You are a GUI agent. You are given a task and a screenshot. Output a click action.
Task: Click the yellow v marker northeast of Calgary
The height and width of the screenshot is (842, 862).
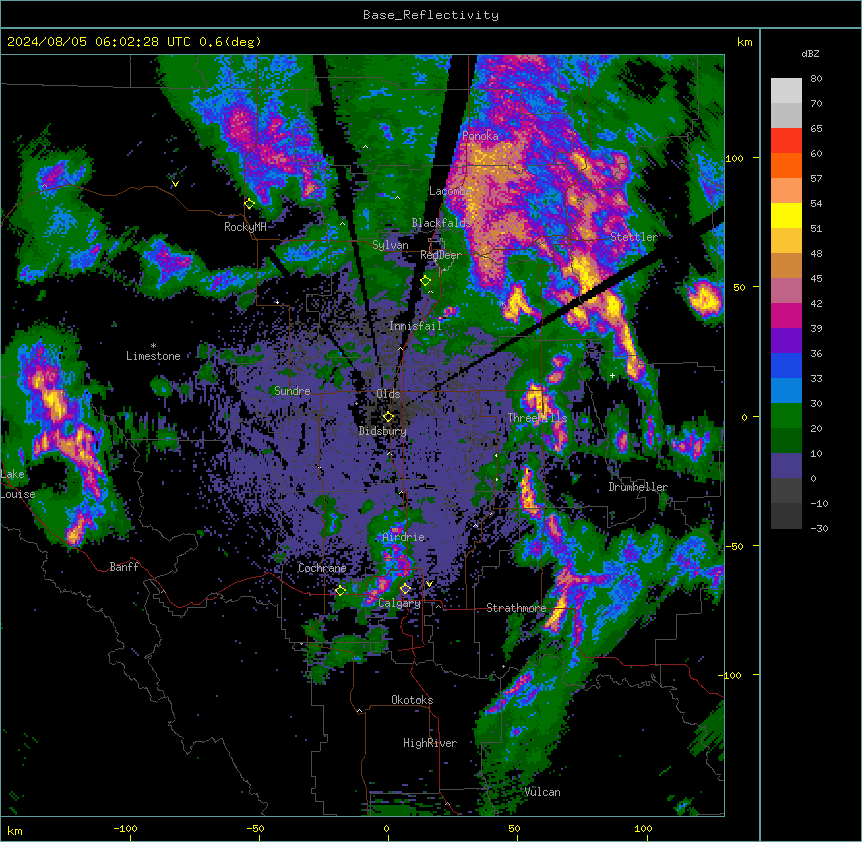pyautogui.click(x=429, y=584)
